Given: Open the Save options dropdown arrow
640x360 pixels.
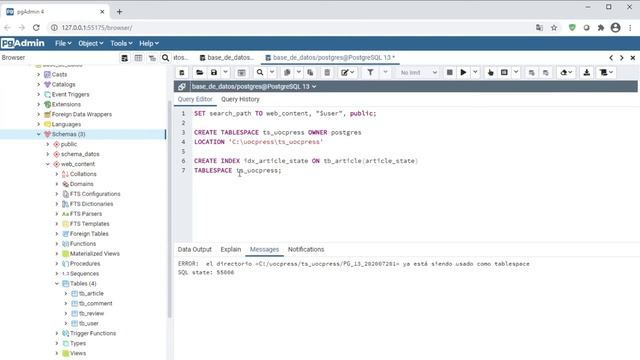Looking at the screenshot, I should [x=225, y=72].
